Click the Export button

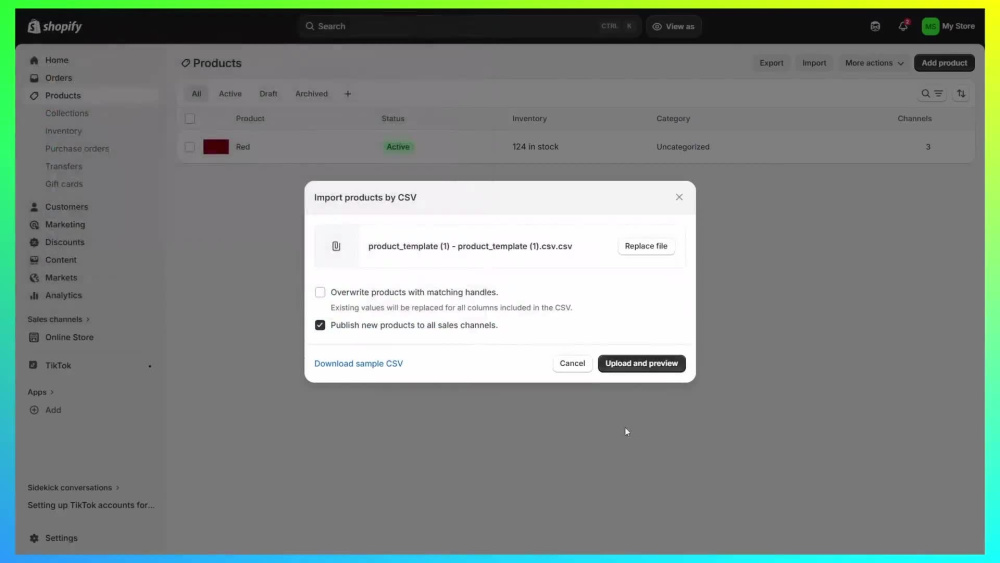pos(771,63)
